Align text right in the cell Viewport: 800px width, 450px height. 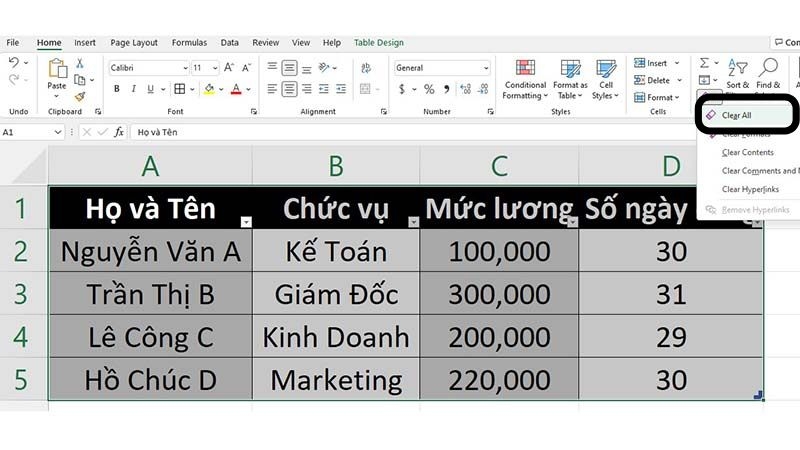pyautogui.click(x=307, y=89)
